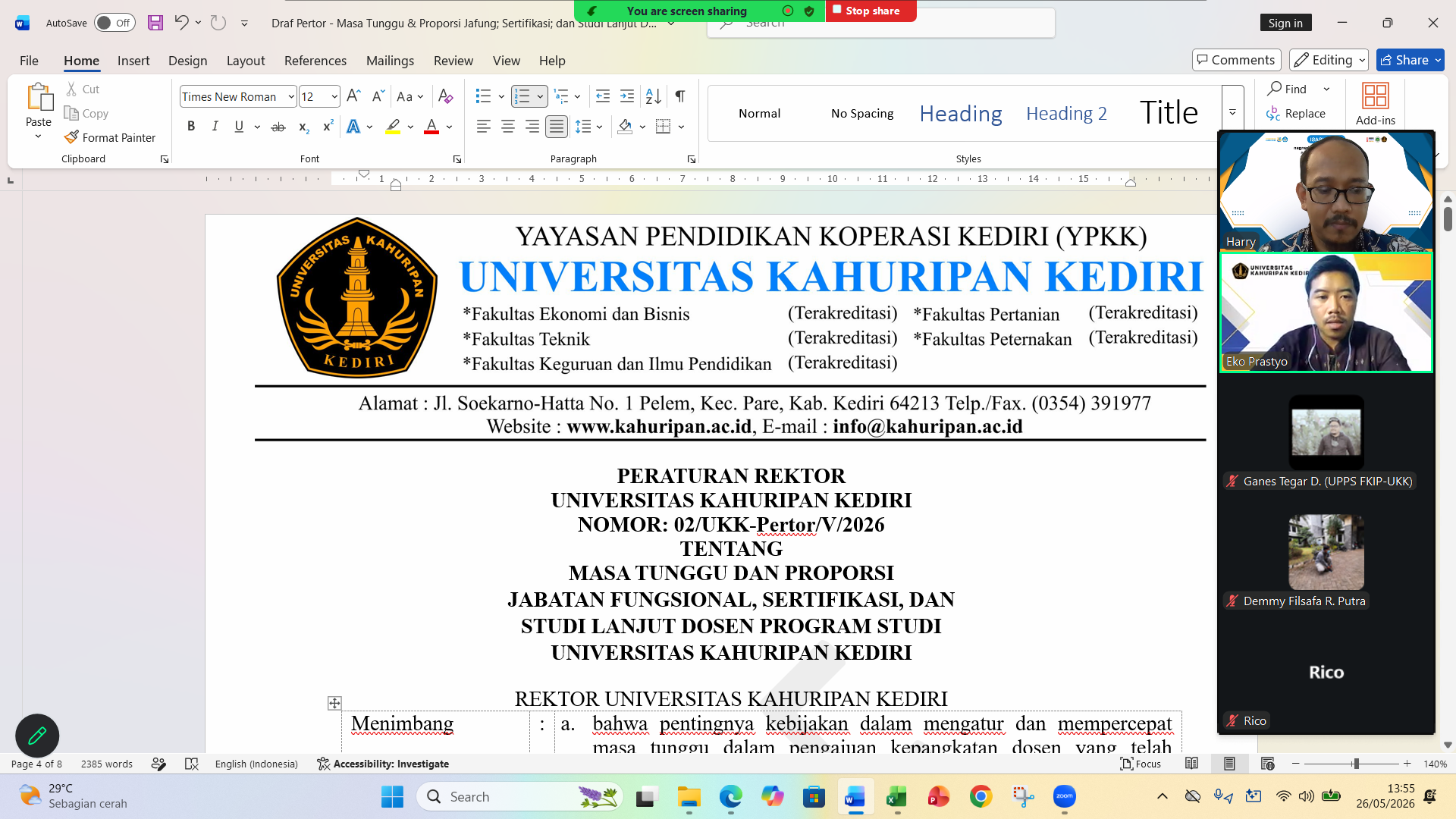
Task: Open line spacing options
Action: (588, 127)
